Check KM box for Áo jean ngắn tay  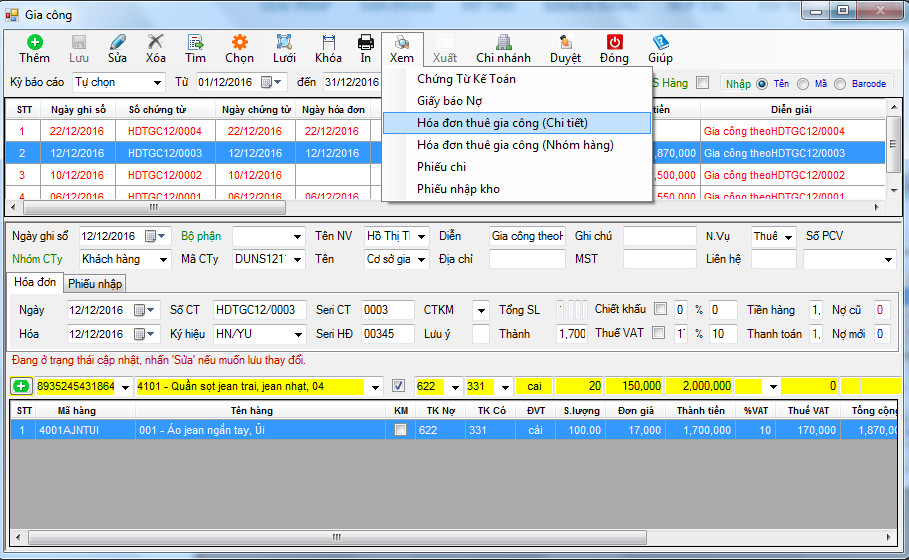click(x=400, y=430)
